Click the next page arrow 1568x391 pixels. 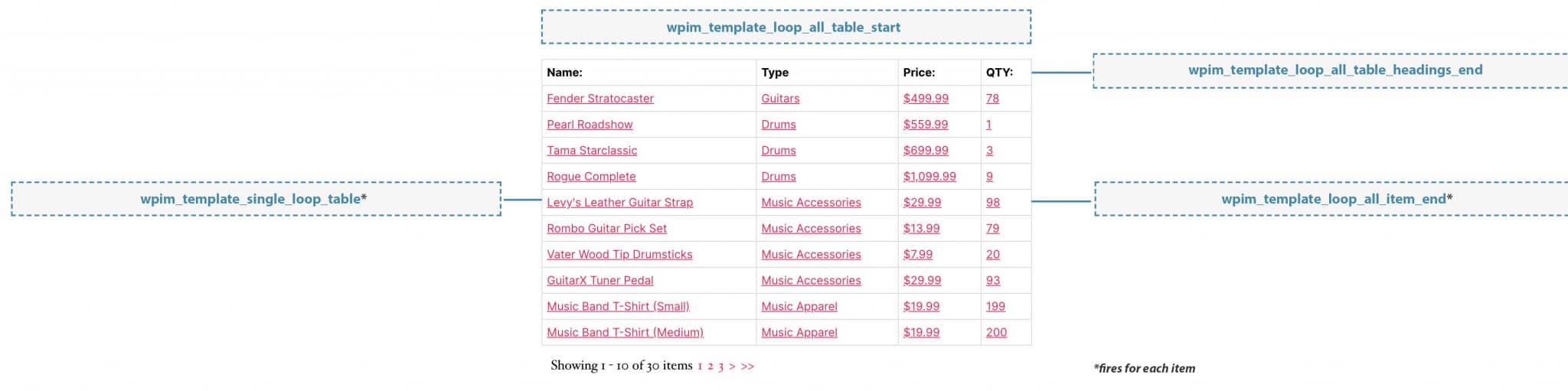(732, 367)
